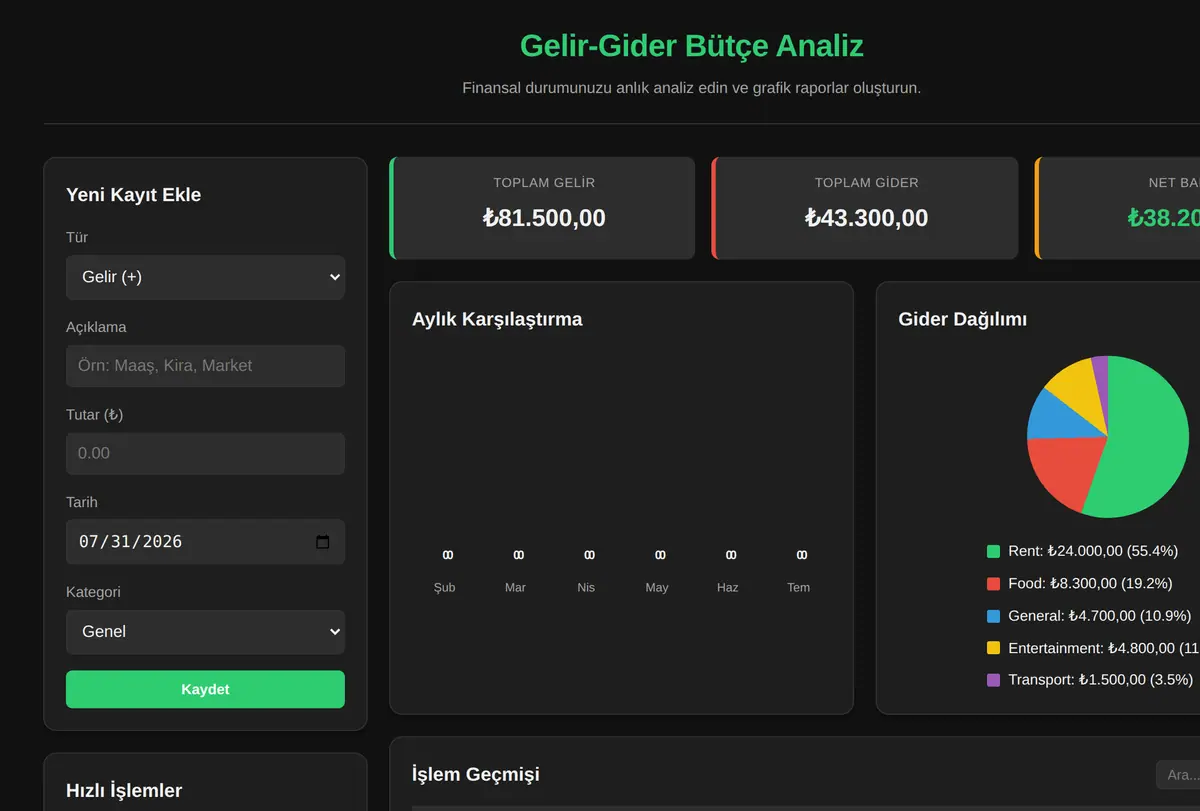Click legend text 'Food: ₺8.300,00 (19.2%)'

(x=1090, y=583)
